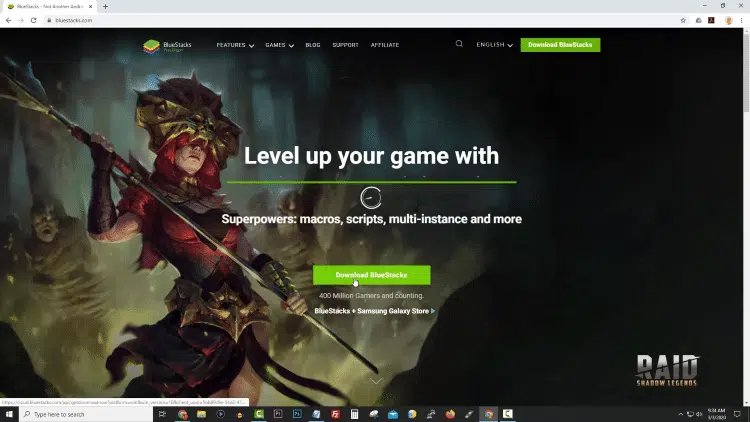
Task: Open the site search magnifier icon
Action: [x=459, y=44]
